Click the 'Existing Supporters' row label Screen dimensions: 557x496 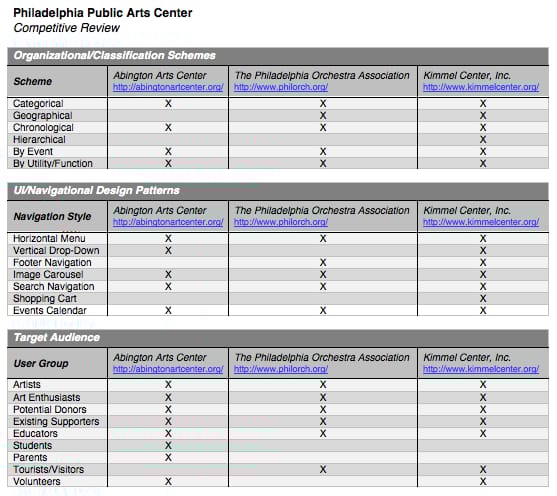[56, 422]
